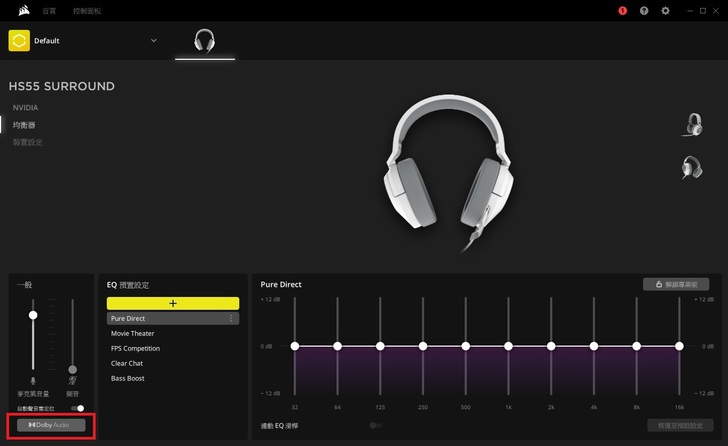Image resolution: width=728 pixels, height=446 pixels.
Task: Click the microphone volume slider handle
Action: (x=33, y=315)
